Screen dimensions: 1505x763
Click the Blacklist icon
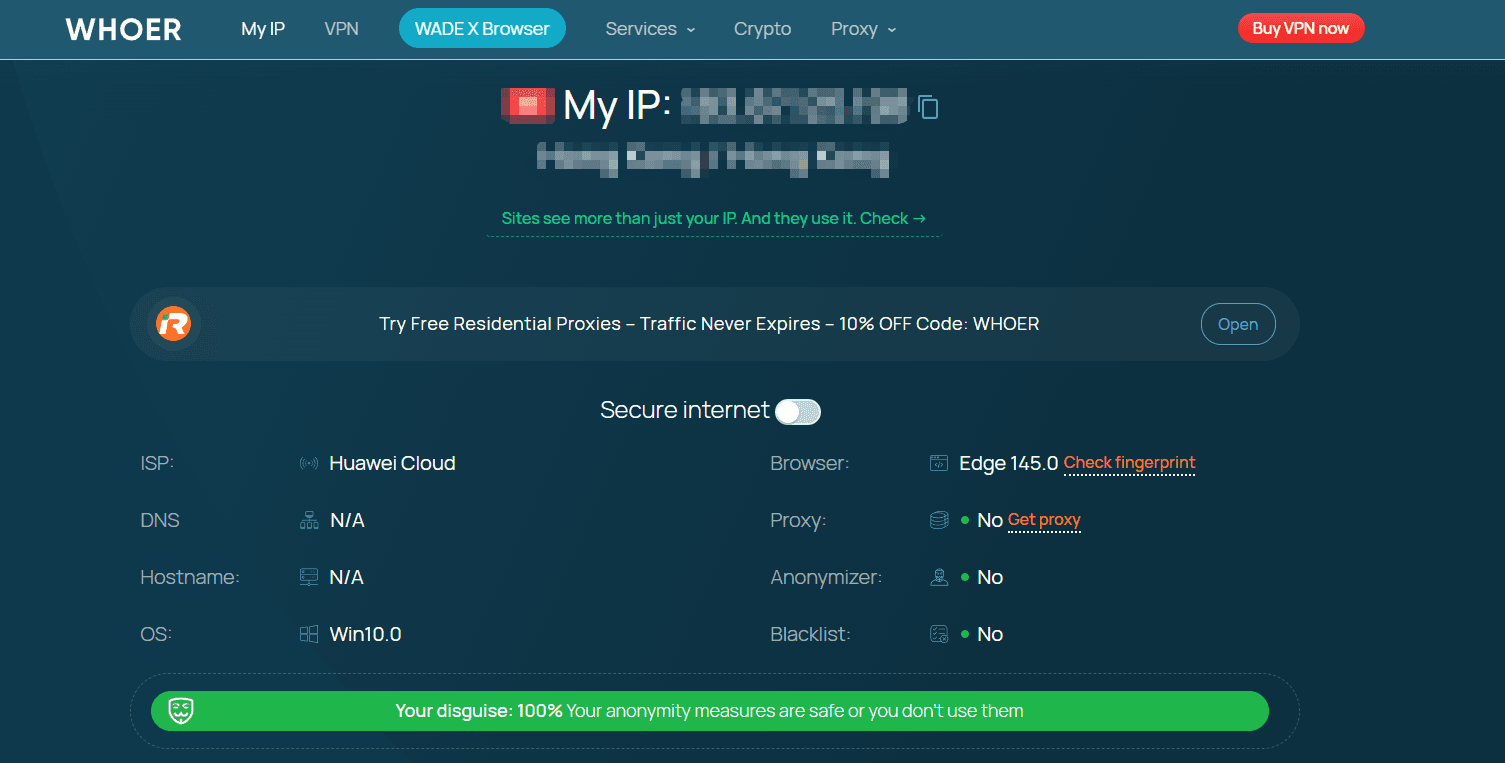pyautogui.click(x=938, y=635)
